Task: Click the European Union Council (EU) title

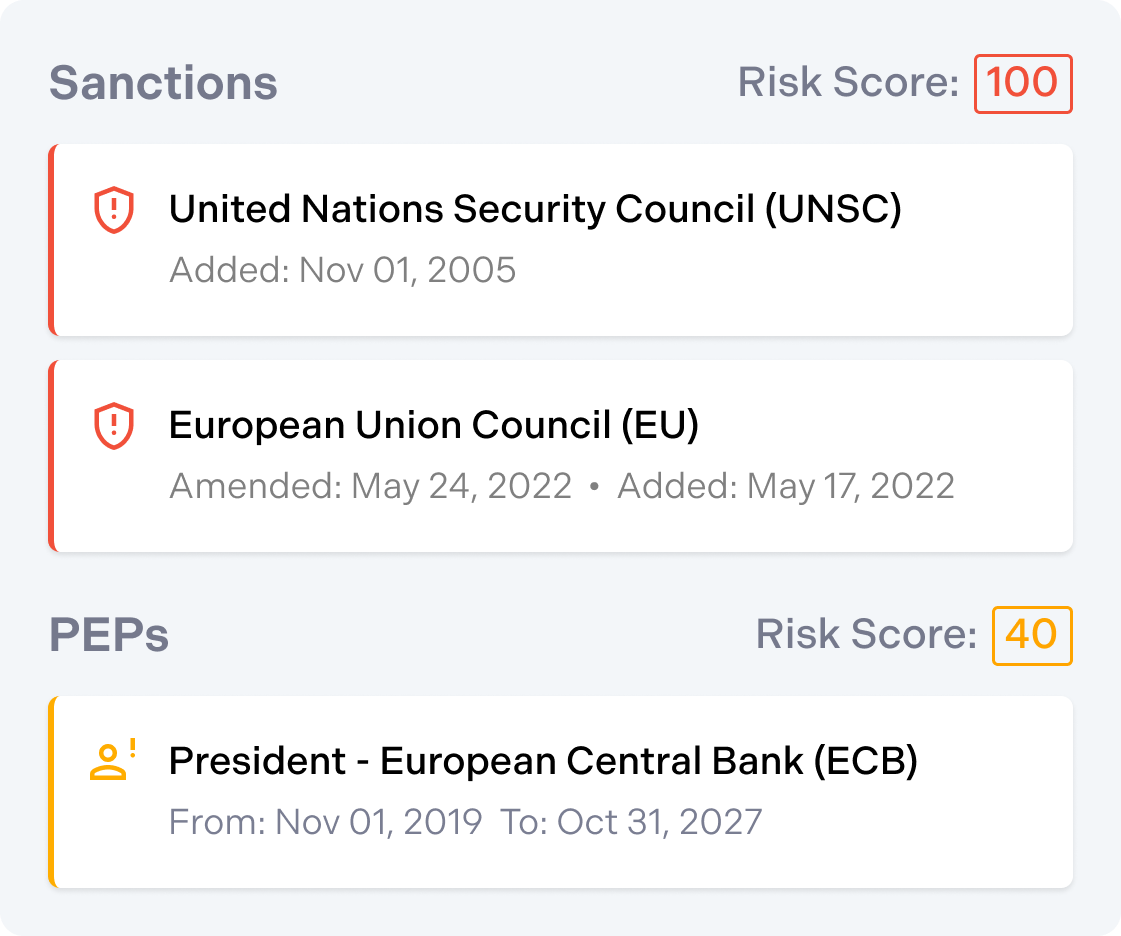Action: tap(433, 425)
